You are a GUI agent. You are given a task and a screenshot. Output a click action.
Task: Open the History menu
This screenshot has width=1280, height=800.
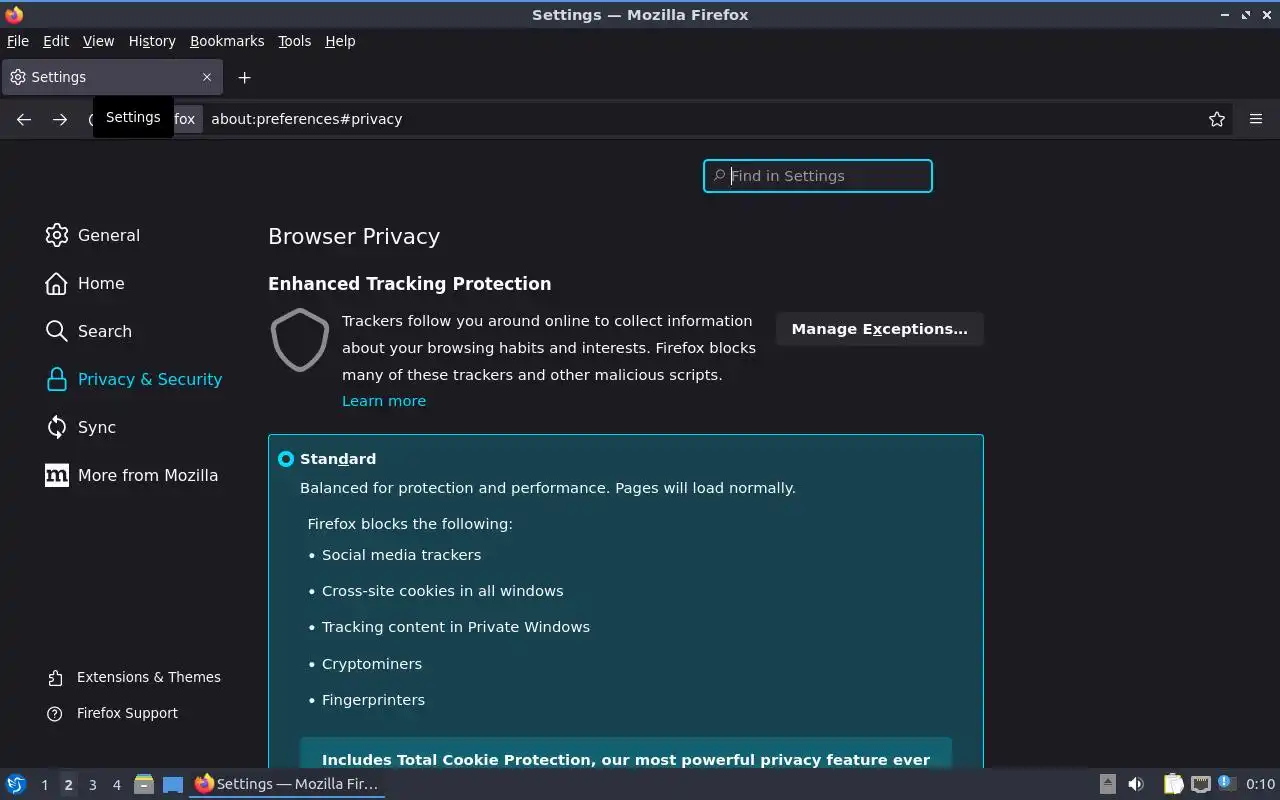click(152, 41)
